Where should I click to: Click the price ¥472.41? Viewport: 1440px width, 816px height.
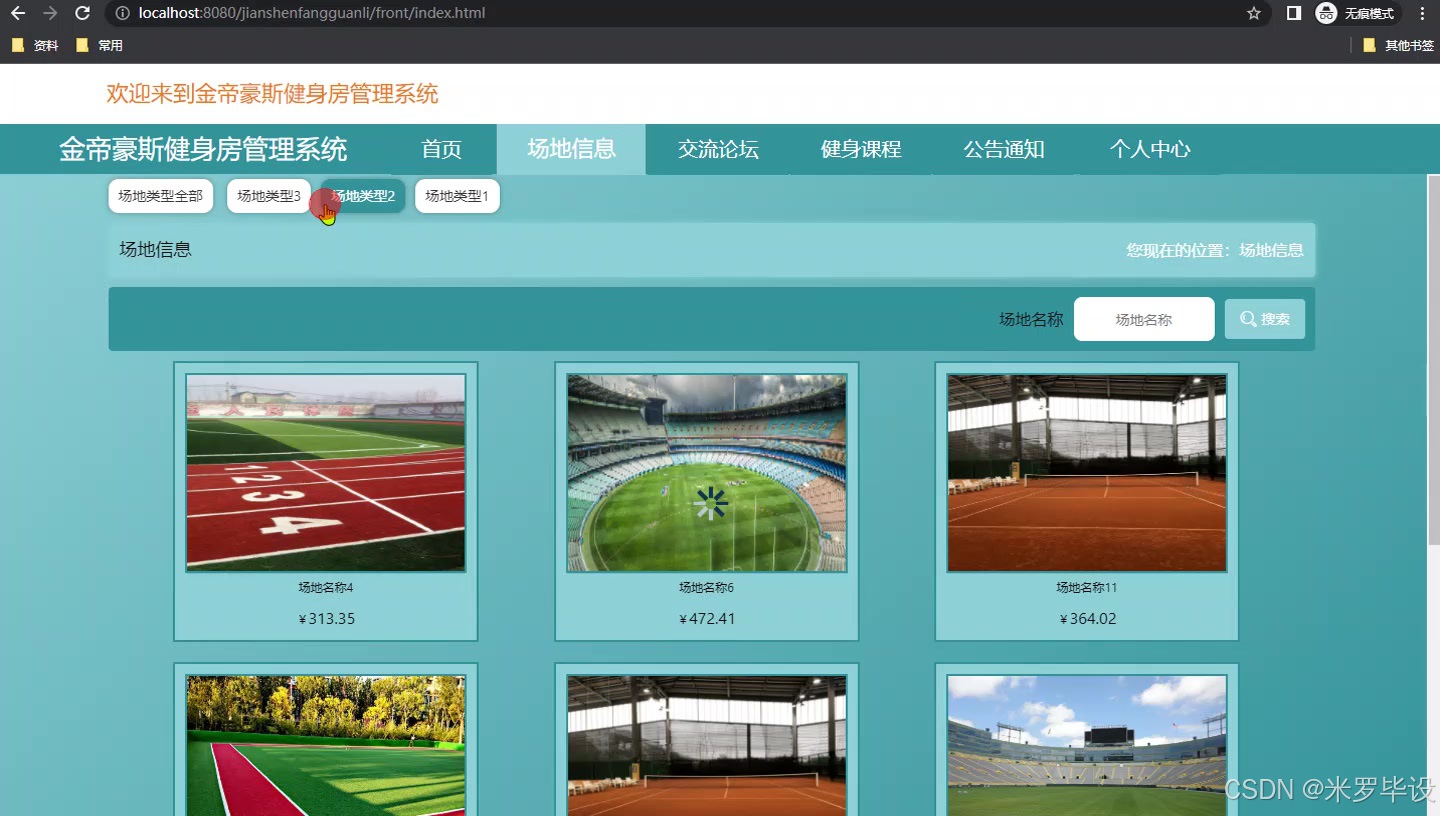[707, 619]
